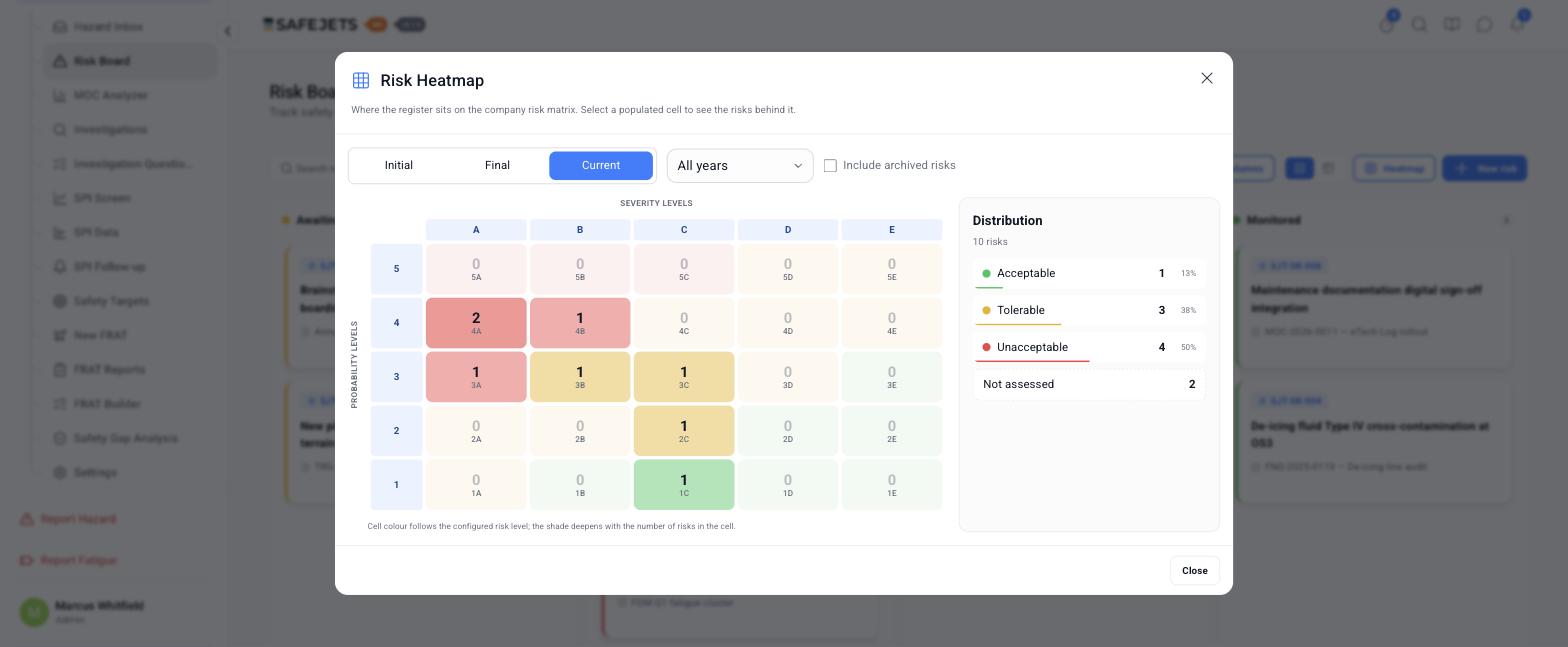Click the search magnifier icon in top bar
The width and height of the screenshot is (1568, 647).
[x=1419, y=25]
